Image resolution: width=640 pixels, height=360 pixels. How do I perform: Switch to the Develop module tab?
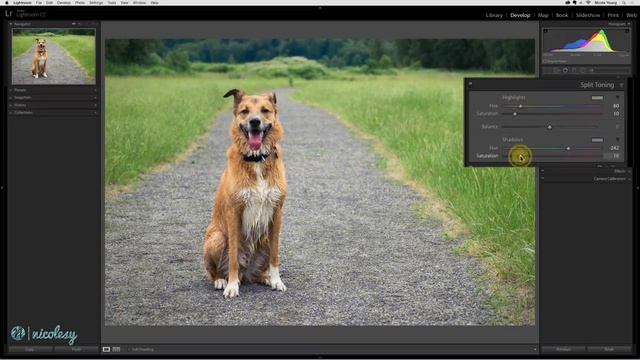[x=520, y=15]
